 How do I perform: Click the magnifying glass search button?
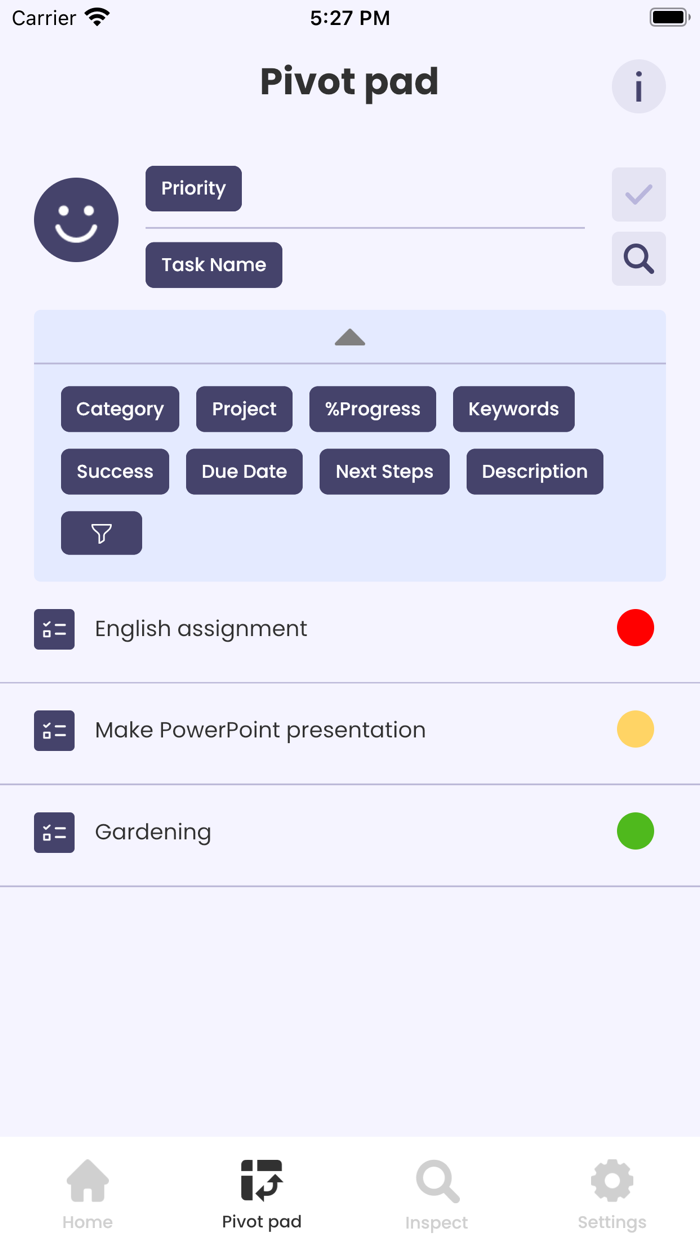point(639,259)
